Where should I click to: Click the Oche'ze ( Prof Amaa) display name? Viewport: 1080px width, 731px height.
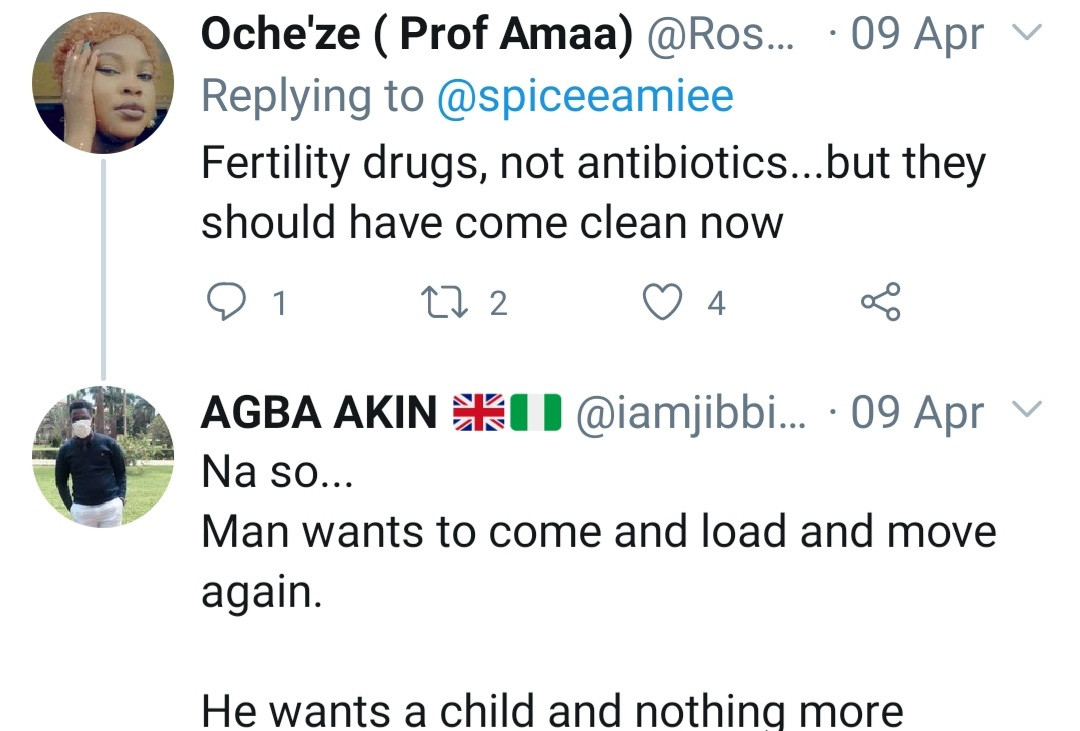click(417, 37)
